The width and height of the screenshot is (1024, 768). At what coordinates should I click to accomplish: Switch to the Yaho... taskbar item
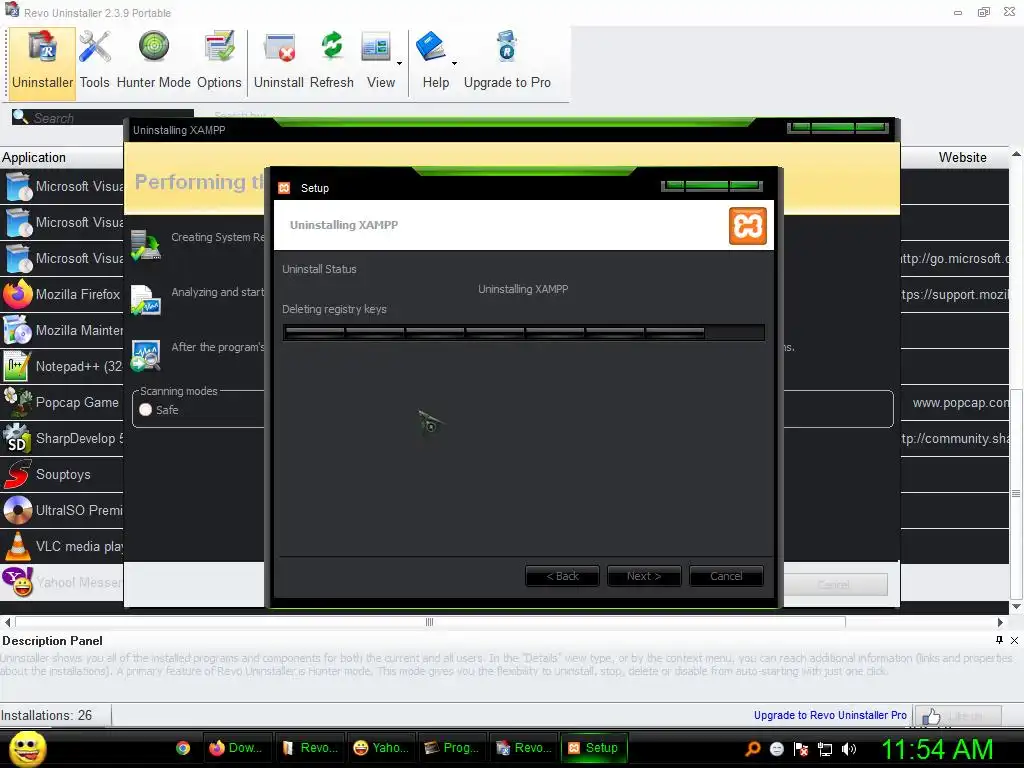point(381,748)
